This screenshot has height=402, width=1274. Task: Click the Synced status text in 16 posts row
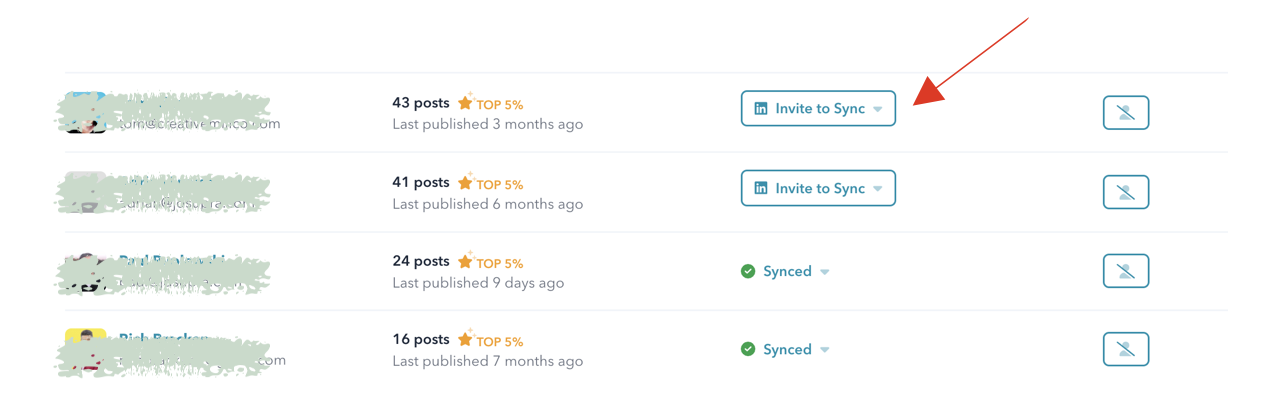787,349
